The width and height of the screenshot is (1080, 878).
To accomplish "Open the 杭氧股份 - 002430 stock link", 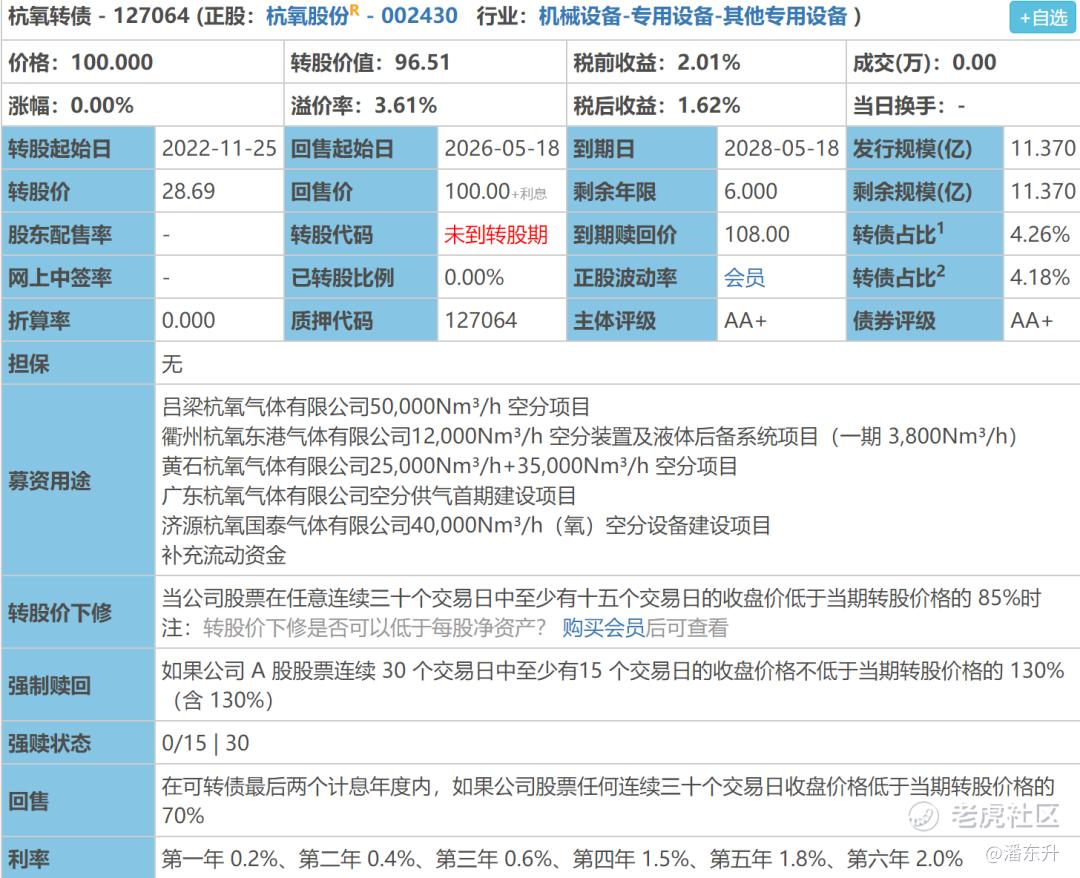I will pos(362,16).
